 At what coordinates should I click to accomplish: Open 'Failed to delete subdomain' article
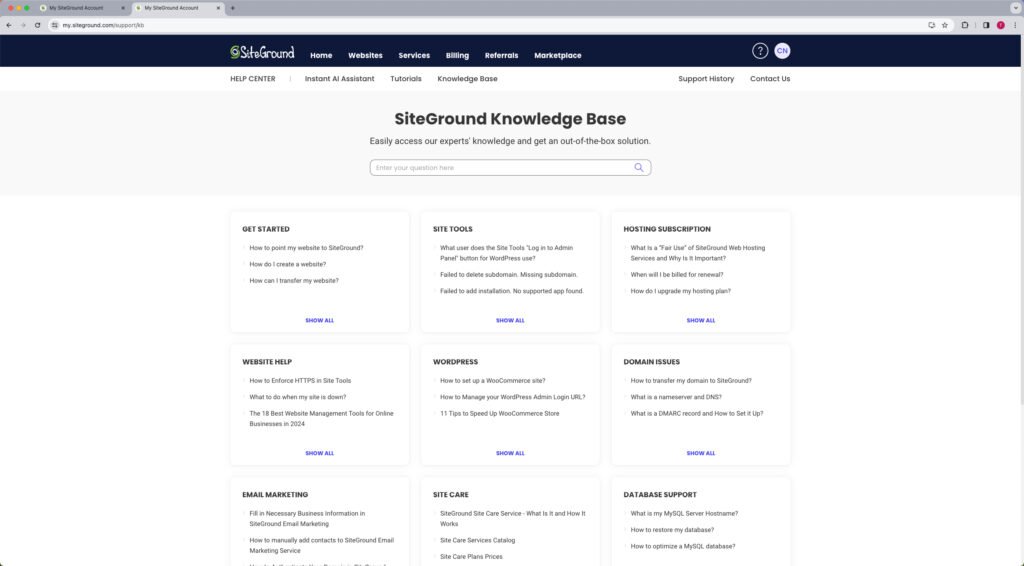pos(509,275)
